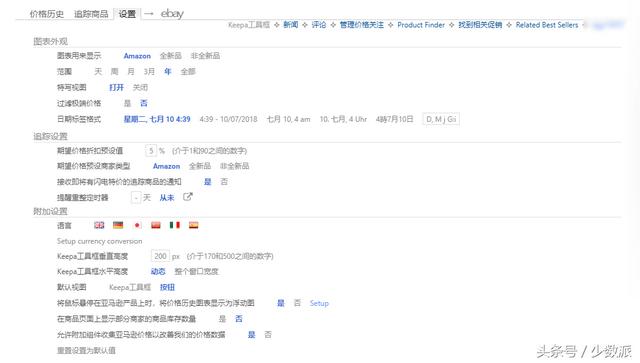Choose 非全新品 for 期望价格预设商家类型
Image resolution: width=640 pixels, height=363 pixels.
click(x=235, y=166)
